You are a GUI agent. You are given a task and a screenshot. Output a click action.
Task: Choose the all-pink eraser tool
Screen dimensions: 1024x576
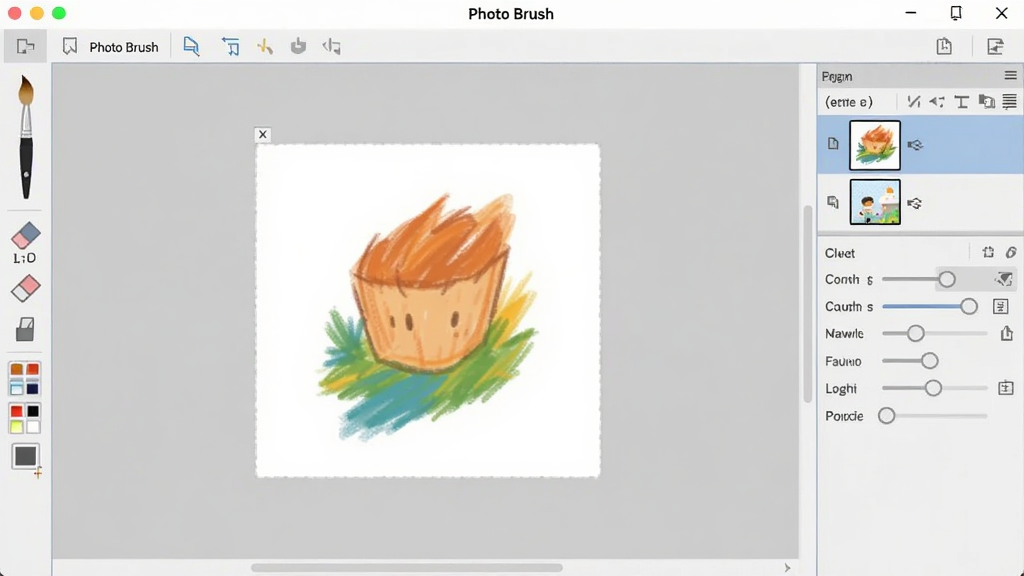25,288
